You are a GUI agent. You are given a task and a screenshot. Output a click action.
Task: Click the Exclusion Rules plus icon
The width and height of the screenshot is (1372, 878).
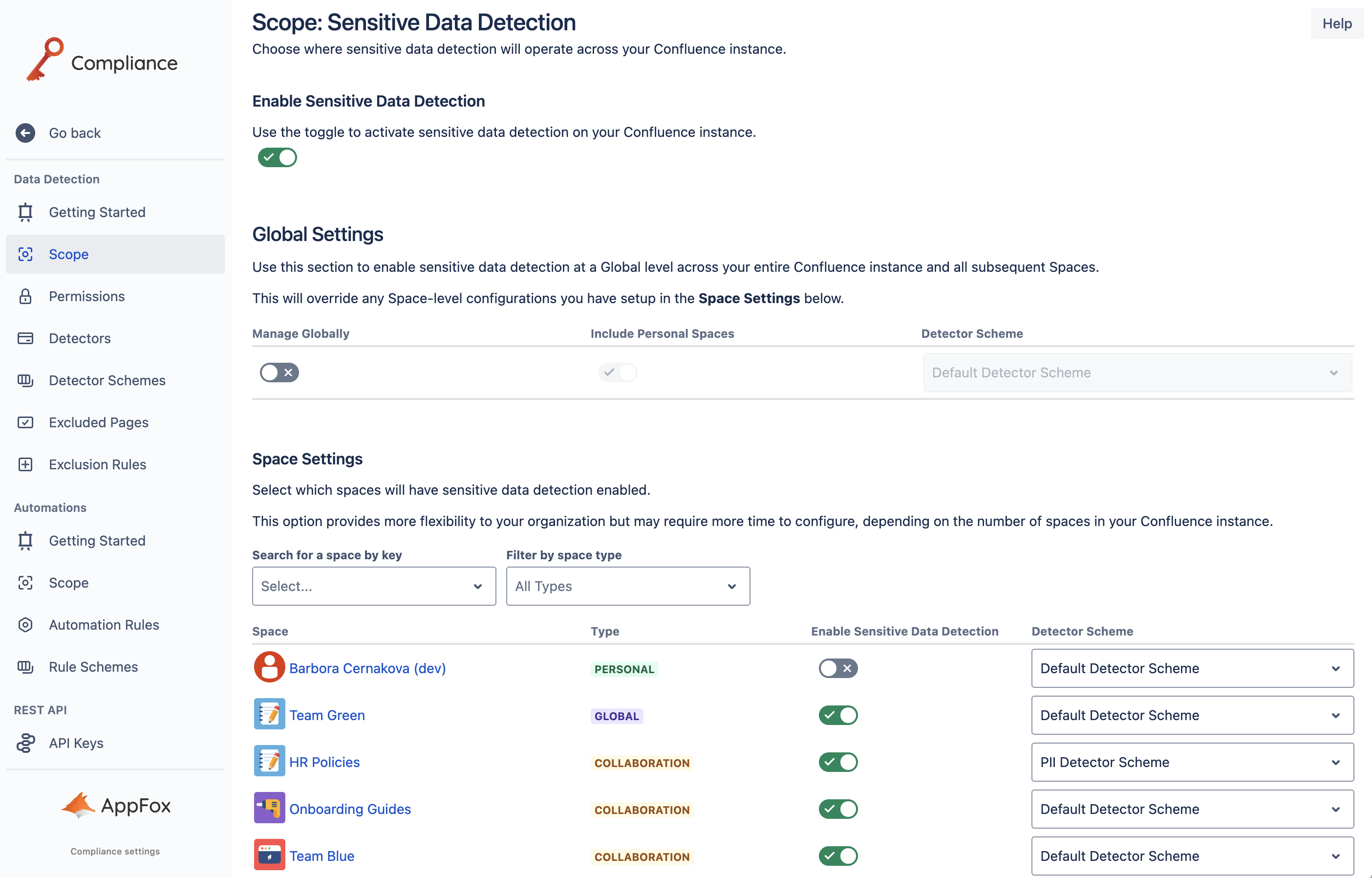(x=25, y=464)
